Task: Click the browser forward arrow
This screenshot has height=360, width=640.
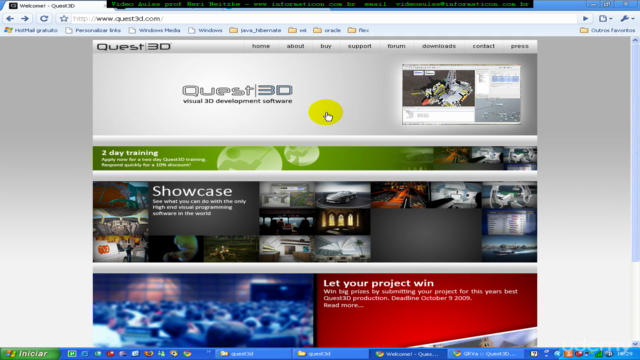Action: coord(25,18)
